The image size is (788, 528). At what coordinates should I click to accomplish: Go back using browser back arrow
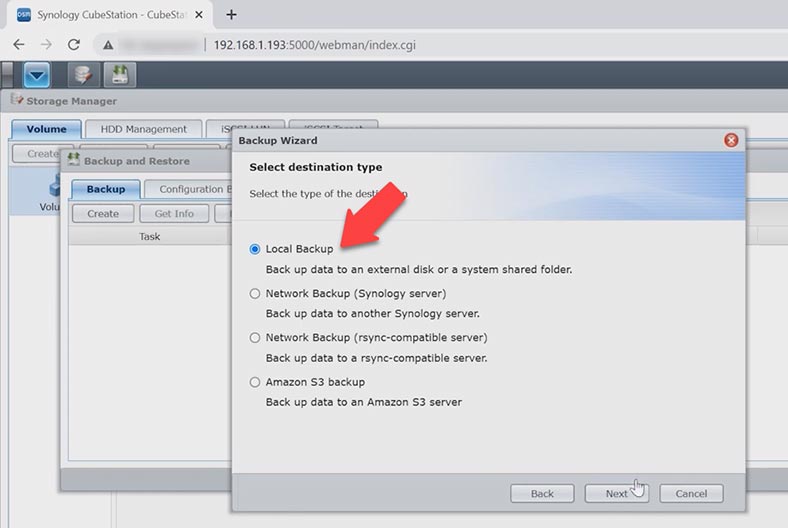19,45
